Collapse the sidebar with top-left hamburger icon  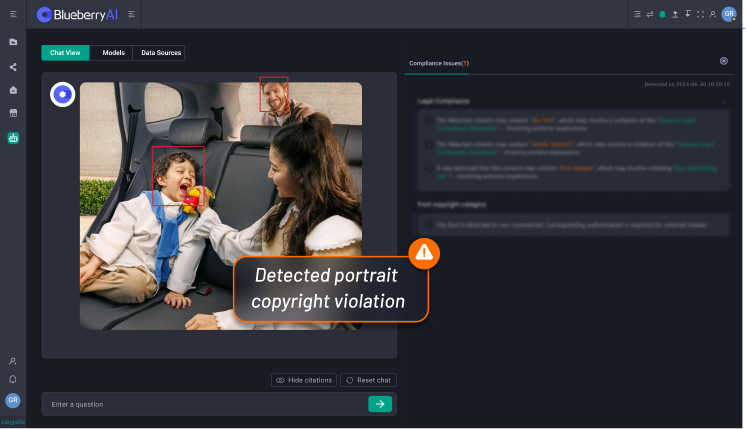pos(13,14)
